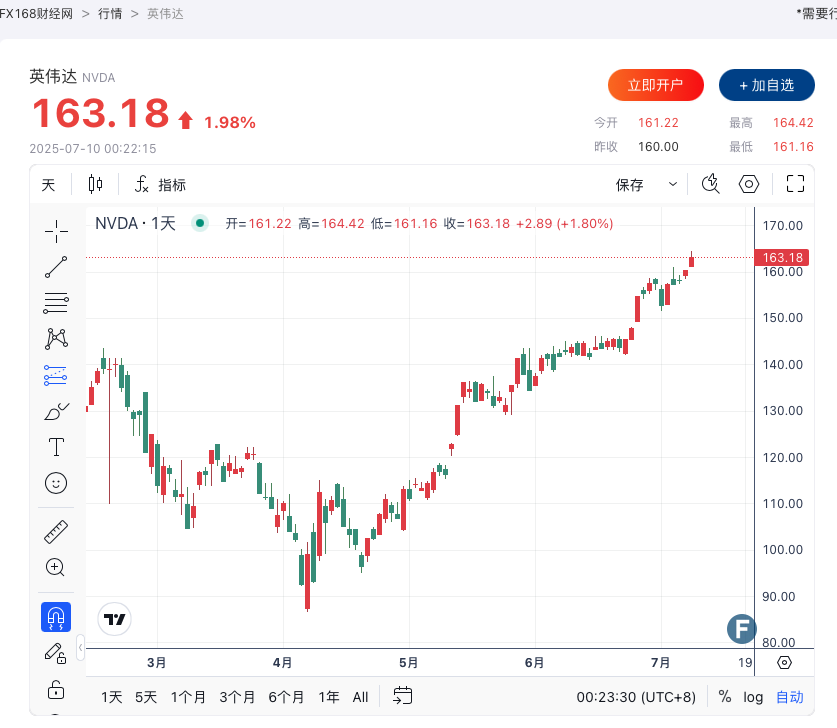Click the timestamp 2025-07-10 00:22:15
837x728 pixels.
93,148
